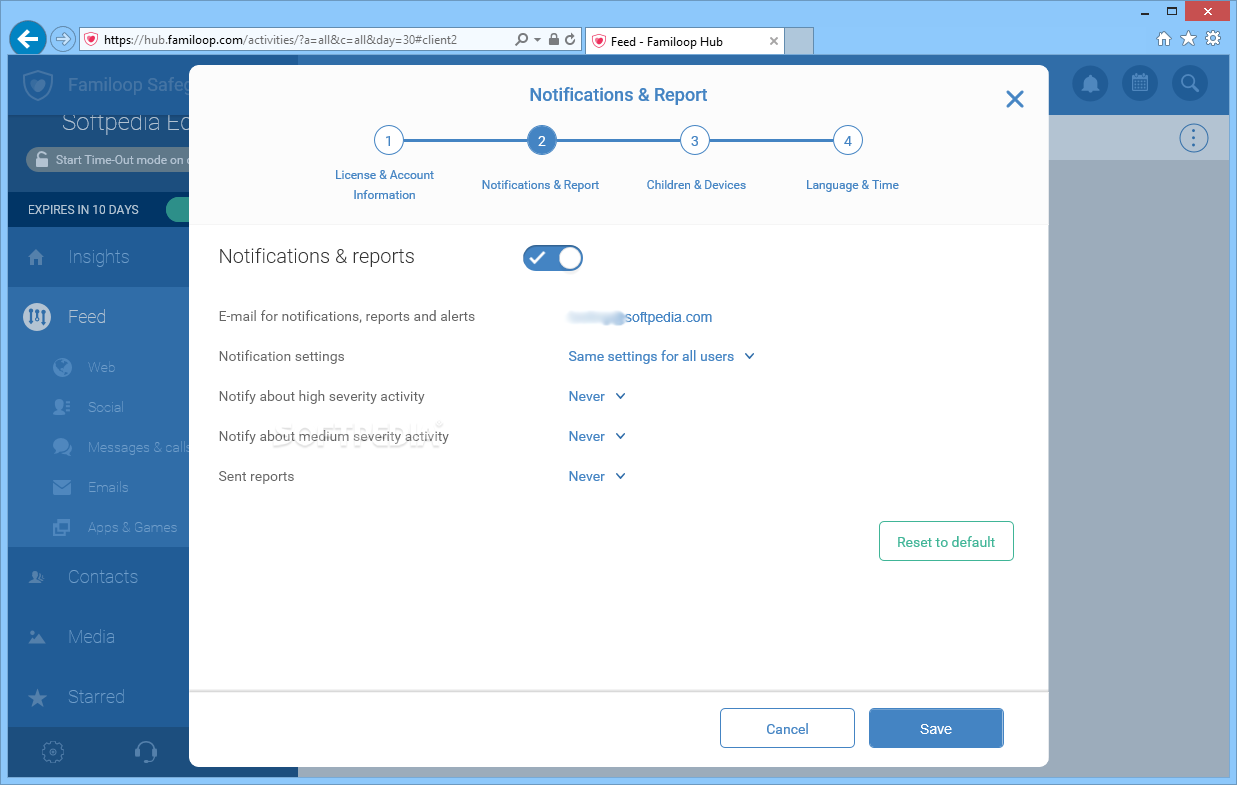Open settings gear at sidebar bottom
Viewport: 1237px width, 785px height.
coord(54,752)
